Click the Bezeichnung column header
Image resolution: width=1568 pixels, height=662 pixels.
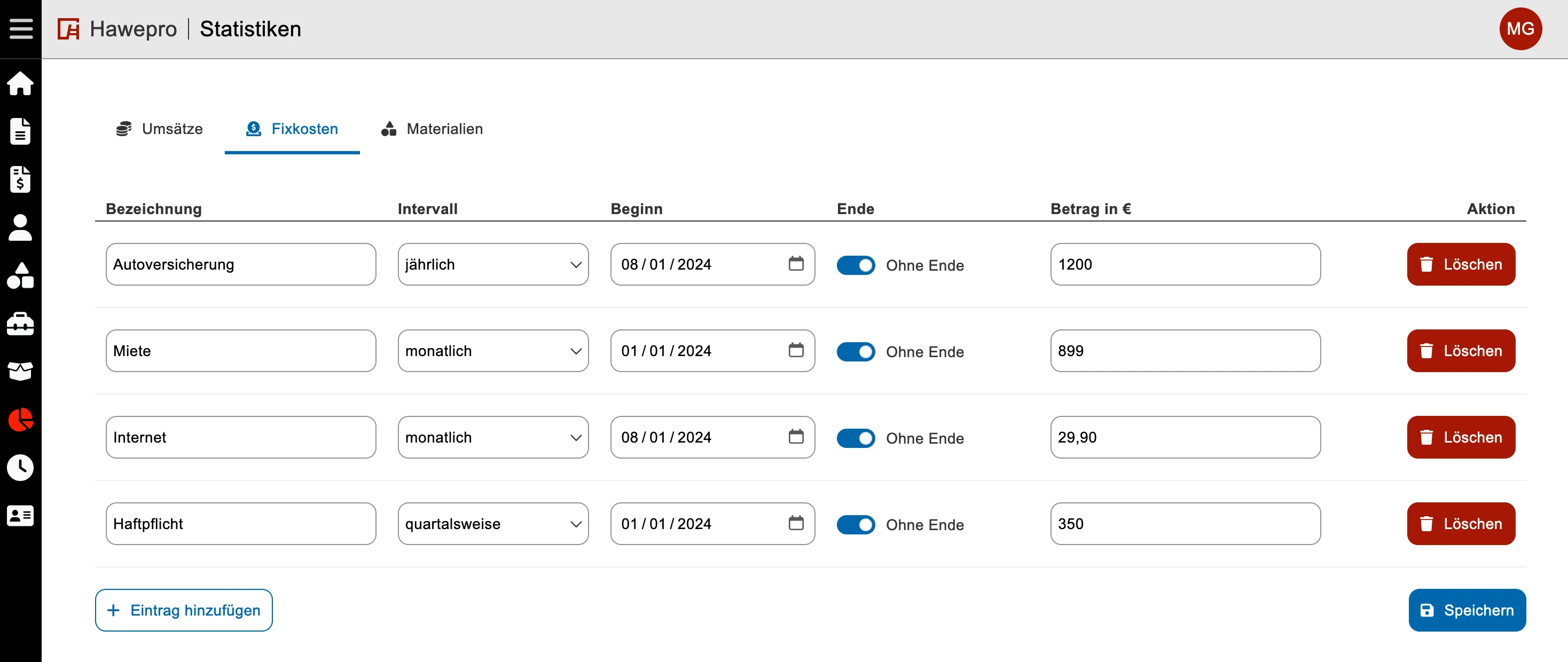(x=153, y=209)
